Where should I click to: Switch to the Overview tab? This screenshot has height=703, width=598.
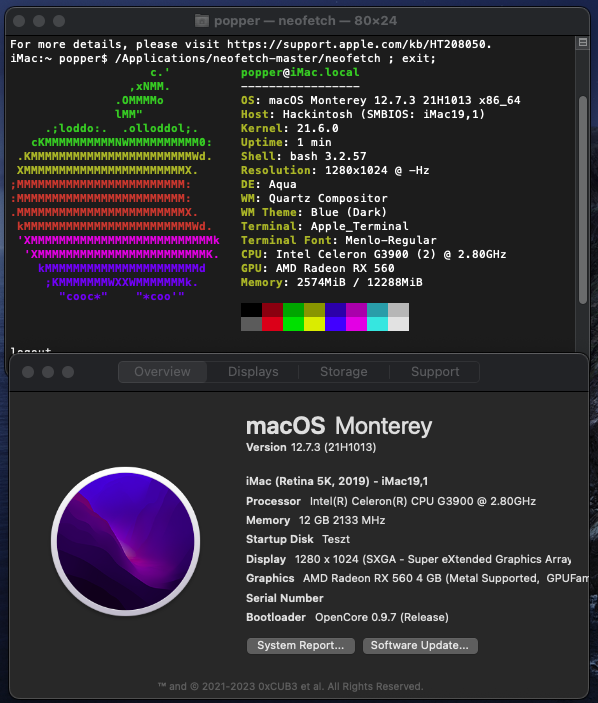click(162, 372)
